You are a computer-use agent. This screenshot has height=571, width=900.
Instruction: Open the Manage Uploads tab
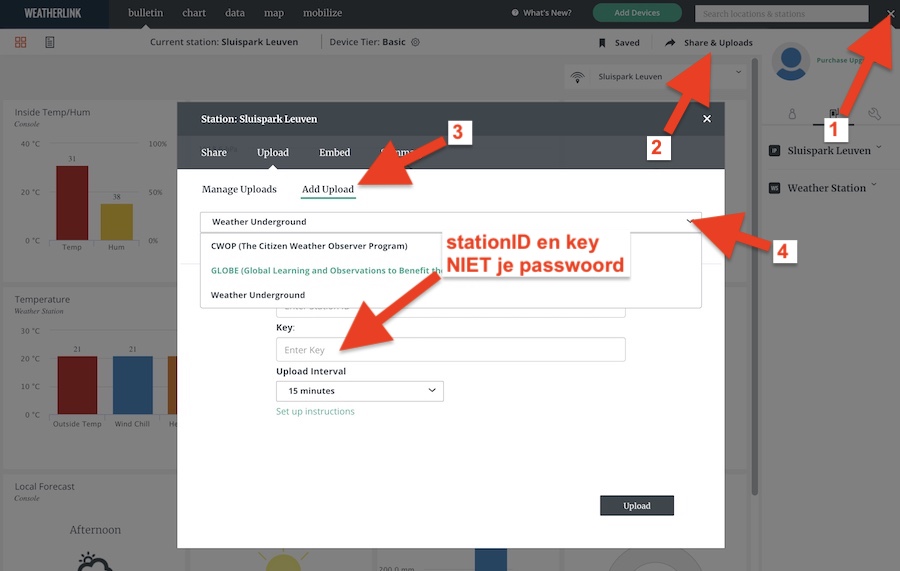(239, 189)
